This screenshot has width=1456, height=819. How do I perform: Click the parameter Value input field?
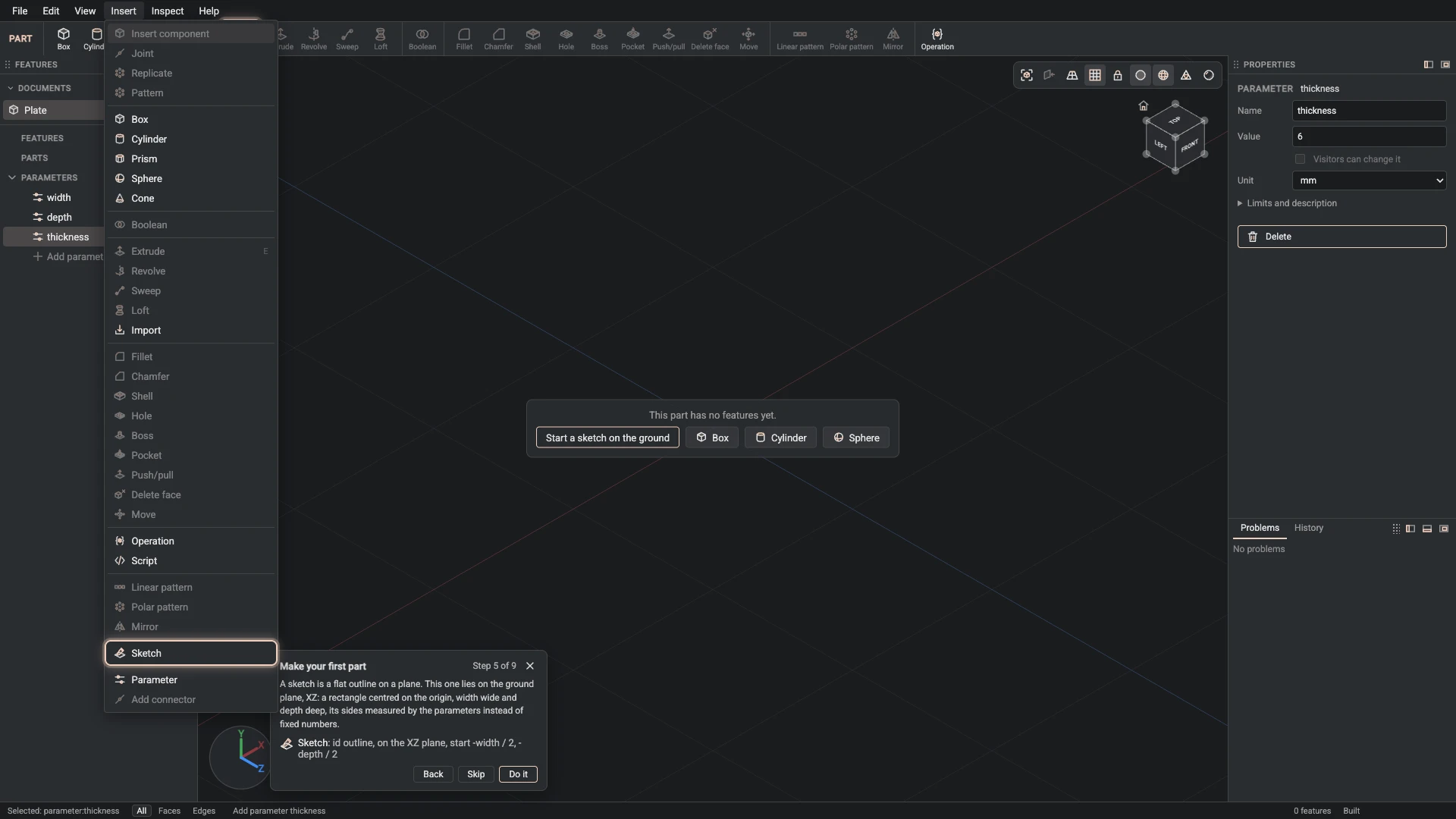pos(1370,136)
